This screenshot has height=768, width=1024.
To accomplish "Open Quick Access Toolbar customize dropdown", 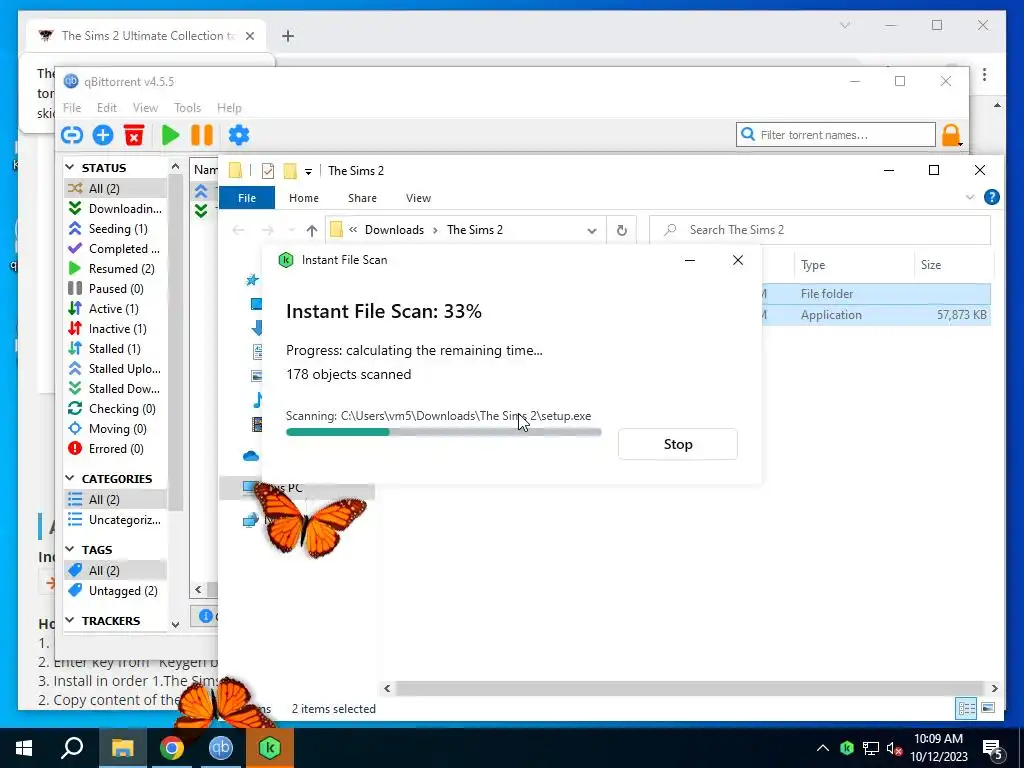I will pos(308,171).
